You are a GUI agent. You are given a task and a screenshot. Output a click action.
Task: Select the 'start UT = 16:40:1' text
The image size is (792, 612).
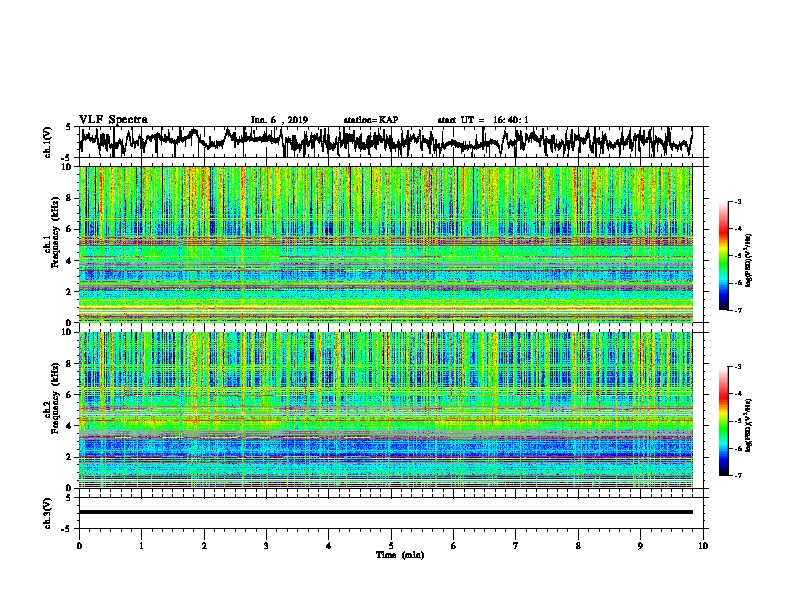tap(483, 120)
